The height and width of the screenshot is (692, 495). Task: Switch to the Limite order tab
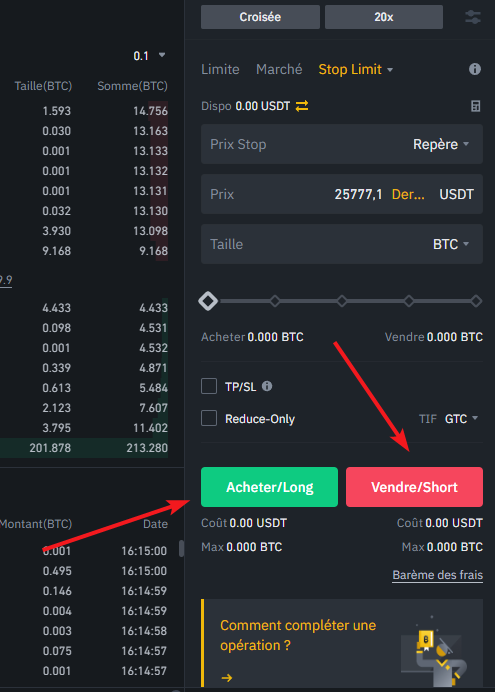coord(220,69)
